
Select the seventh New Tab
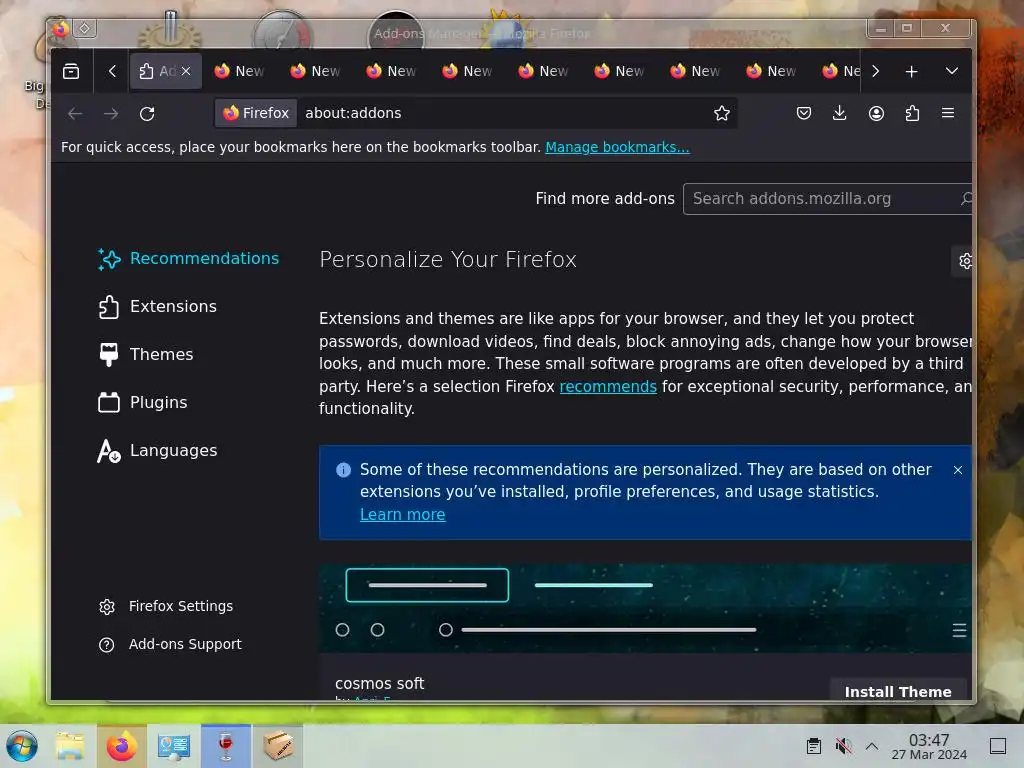696,71
